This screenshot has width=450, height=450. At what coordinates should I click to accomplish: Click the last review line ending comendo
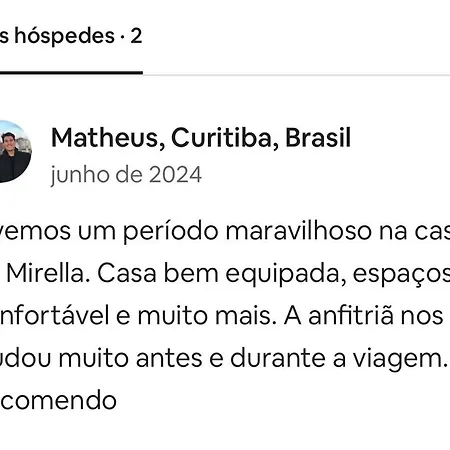click(58, 401)
